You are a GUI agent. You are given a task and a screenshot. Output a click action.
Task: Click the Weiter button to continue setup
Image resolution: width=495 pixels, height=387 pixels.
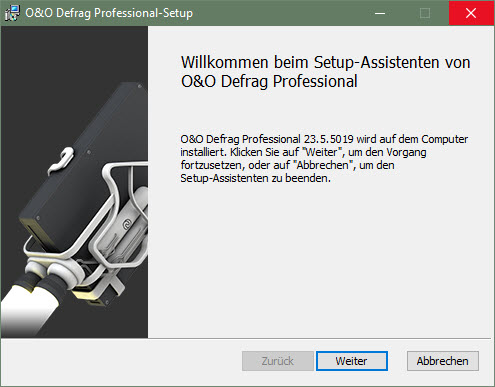point(352,361)
